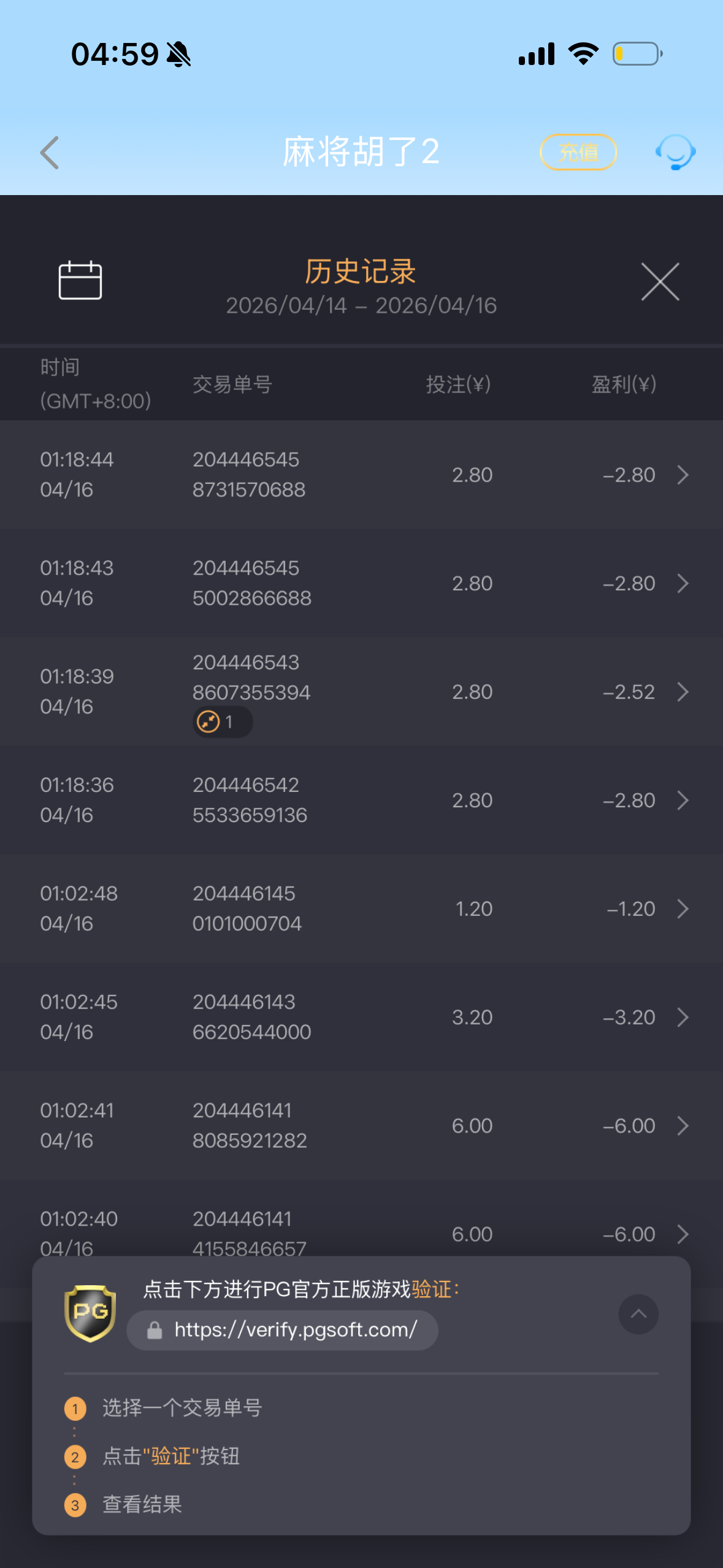Close the 历史记录 history panel
The height and width of the screenshot is (1568, 723).
(x=660, y=282)
